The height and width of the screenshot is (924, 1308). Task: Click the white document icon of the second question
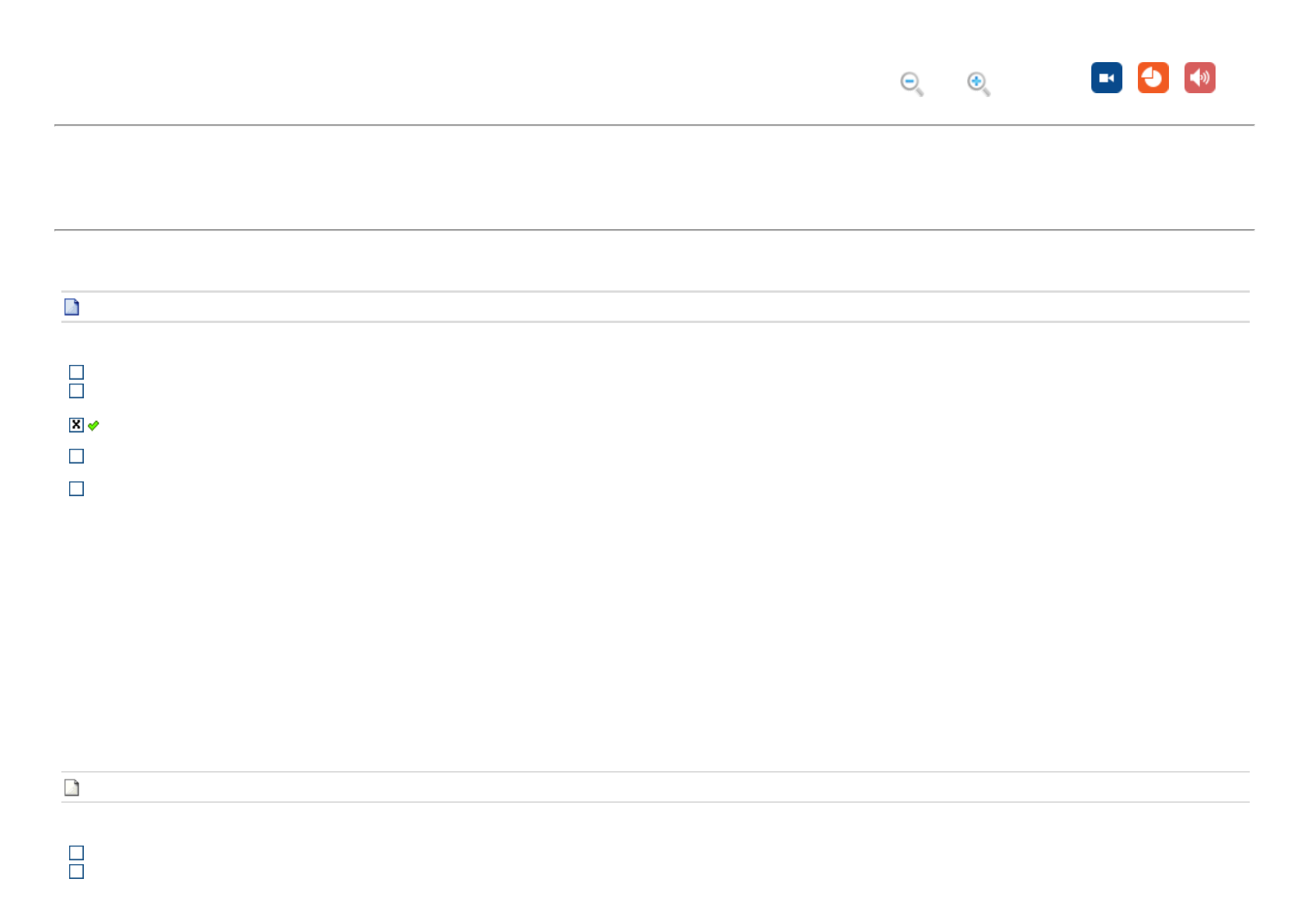71,788
